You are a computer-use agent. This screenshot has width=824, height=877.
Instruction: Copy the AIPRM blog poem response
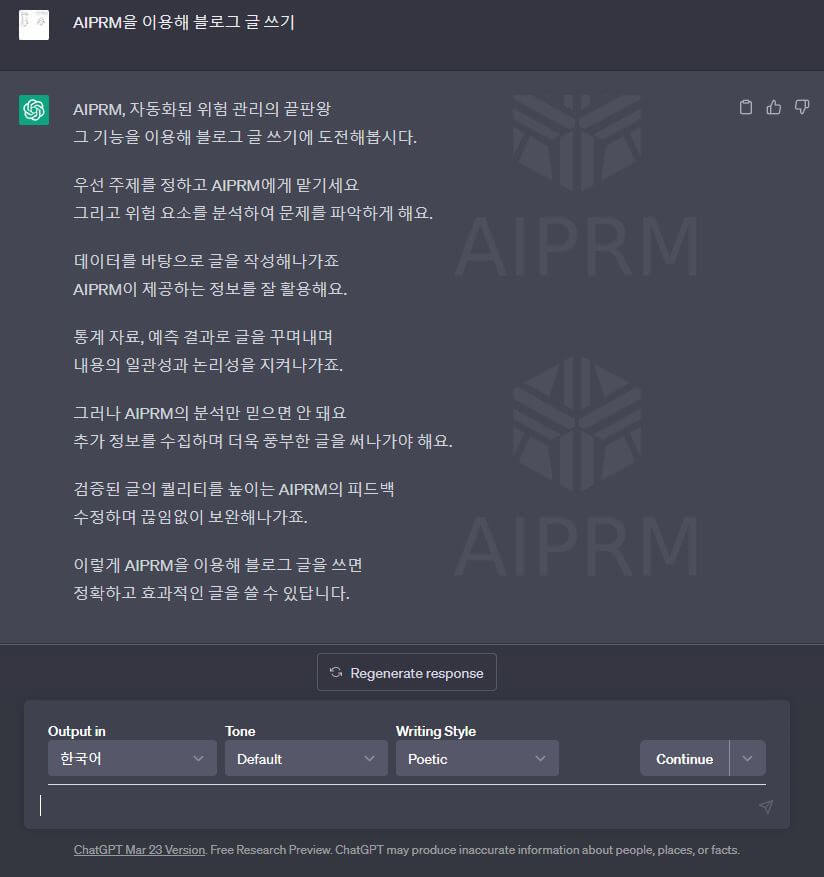point(745,107)
